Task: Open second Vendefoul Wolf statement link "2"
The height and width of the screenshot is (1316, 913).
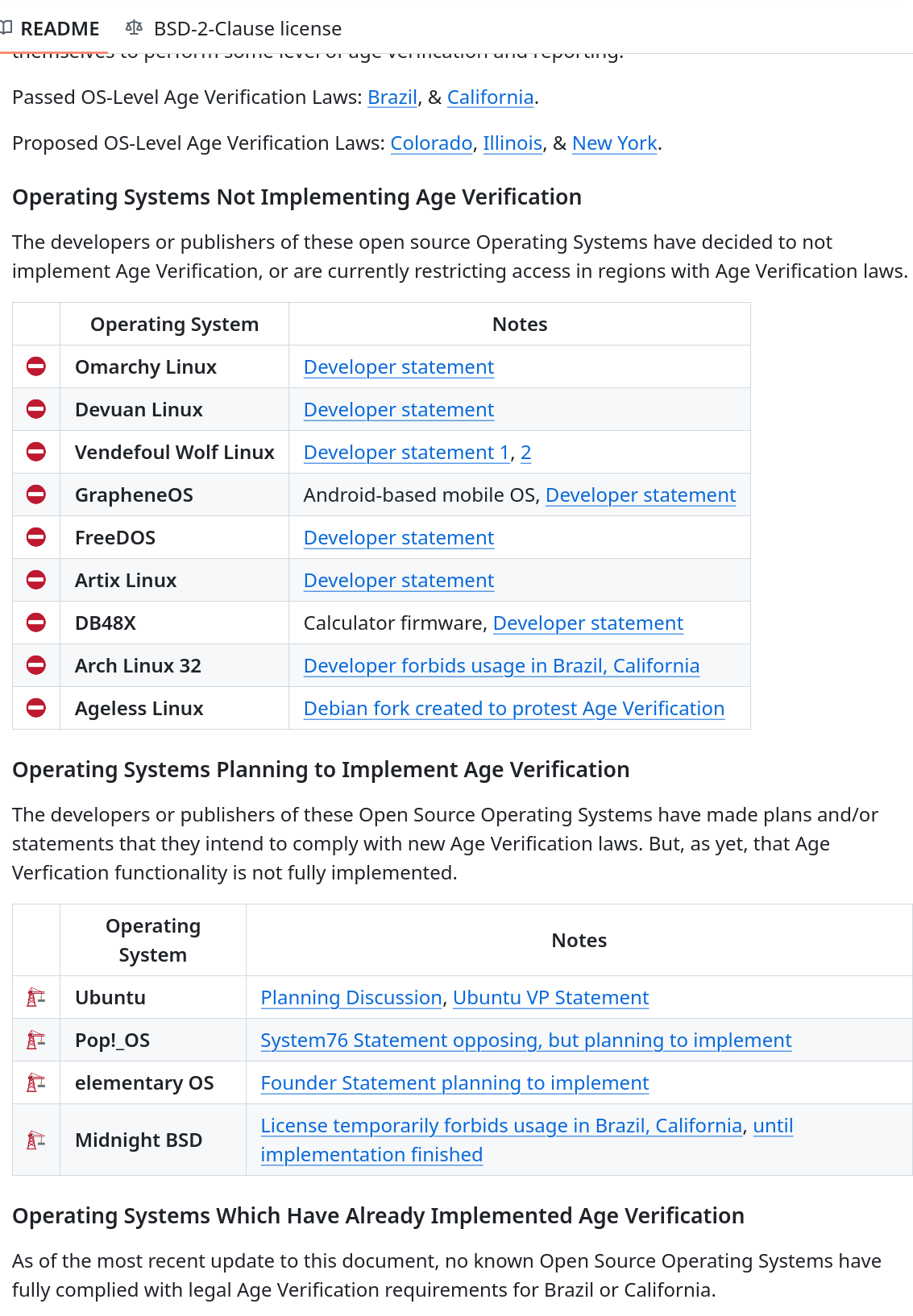Action: [525, 453]
